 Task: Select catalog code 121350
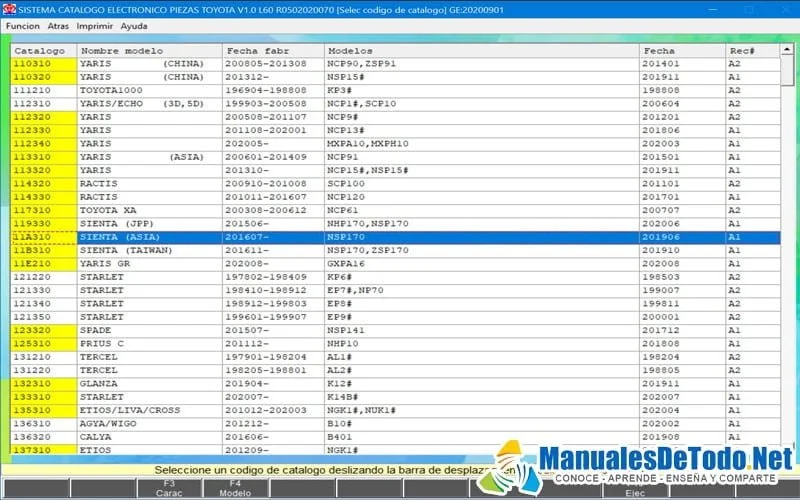point(44,317)
